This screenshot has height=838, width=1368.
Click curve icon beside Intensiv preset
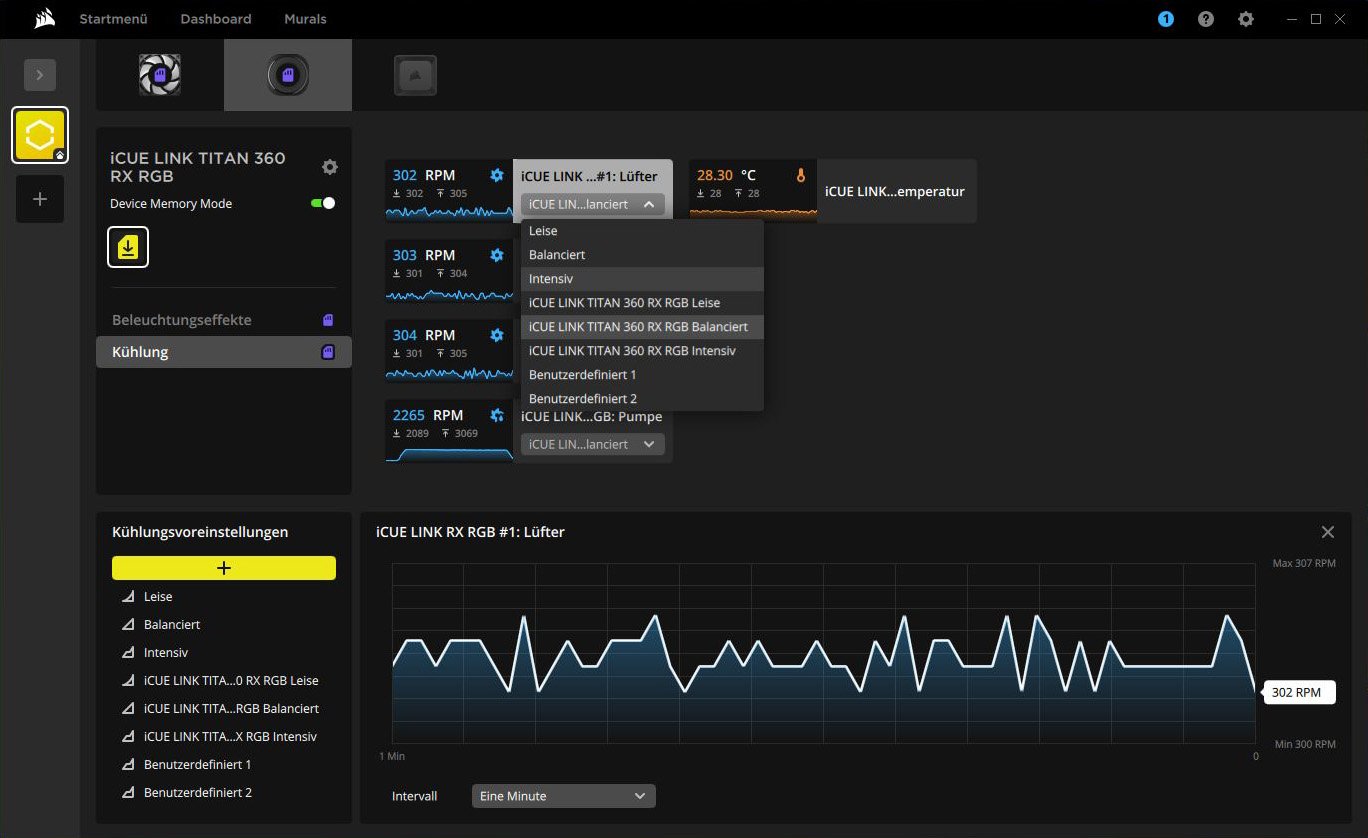pos(127,652)
